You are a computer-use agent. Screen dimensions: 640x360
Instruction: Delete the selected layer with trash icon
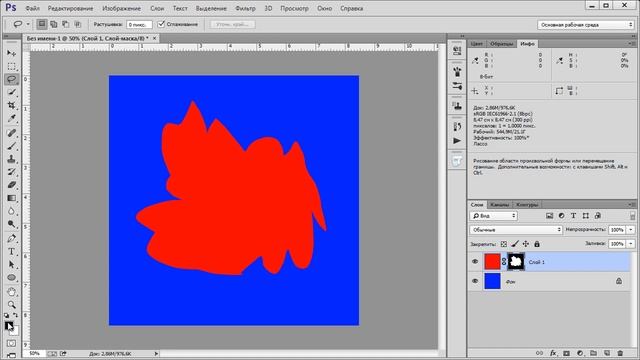pyautogui.click(x=620, y=353)
